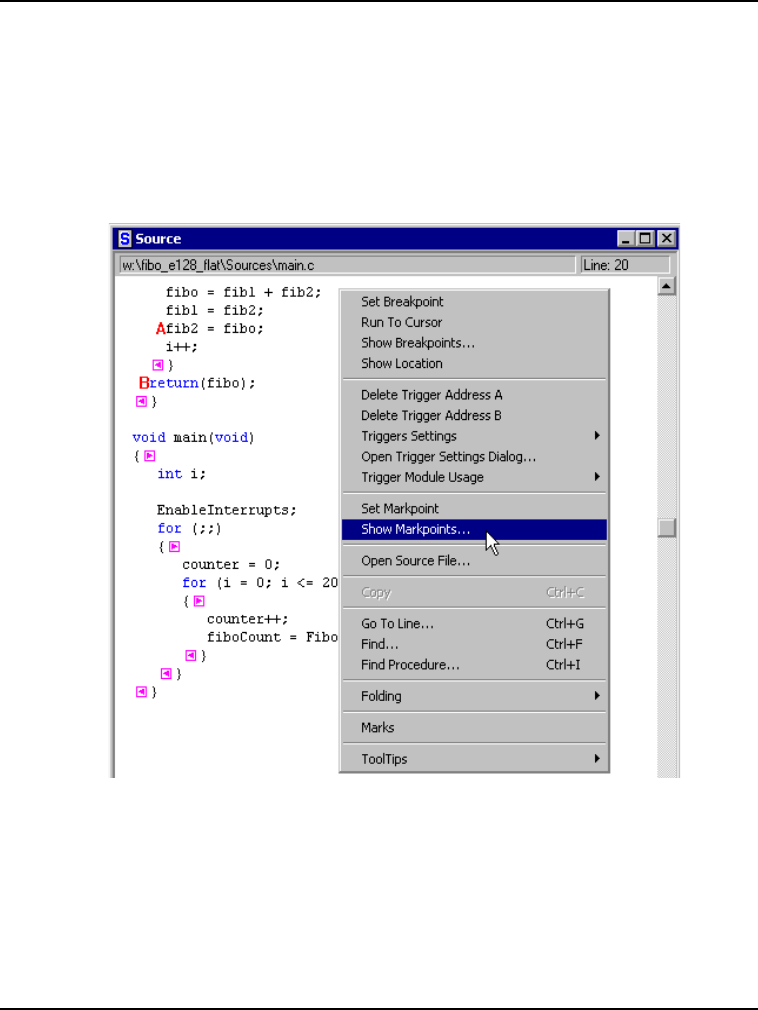Image resolution: width=758 pixels, height=1010 pixels.
Task: Click file path field w:\fibo_e128_flat\Sources\main.c
Action: pyautogui.click(x=347, y=265)
